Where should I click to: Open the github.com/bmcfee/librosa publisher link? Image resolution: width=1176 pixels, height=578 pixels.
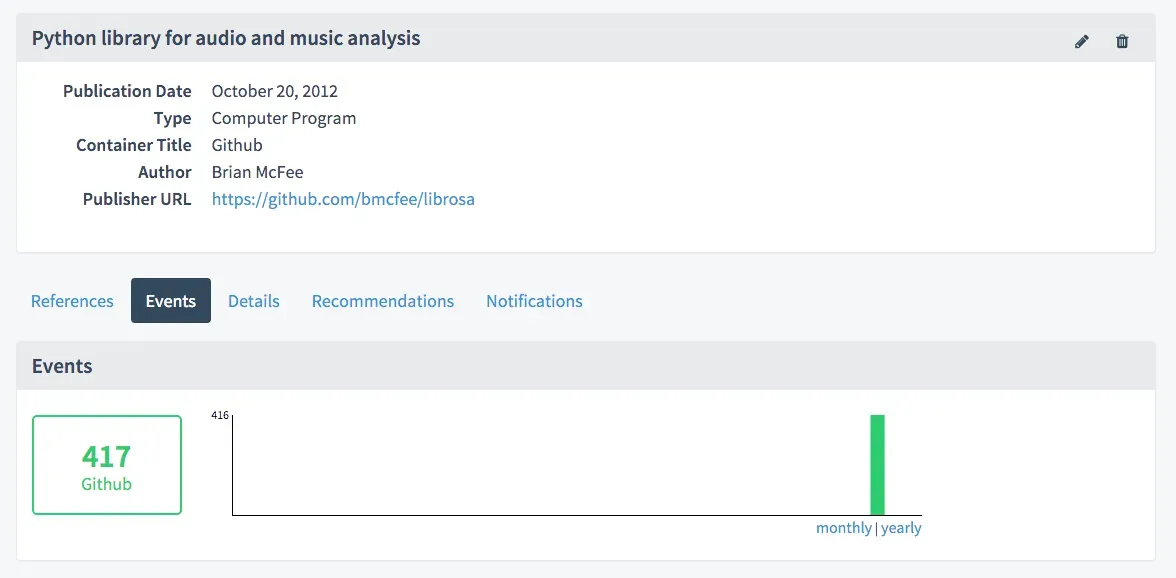pos(343,199)
